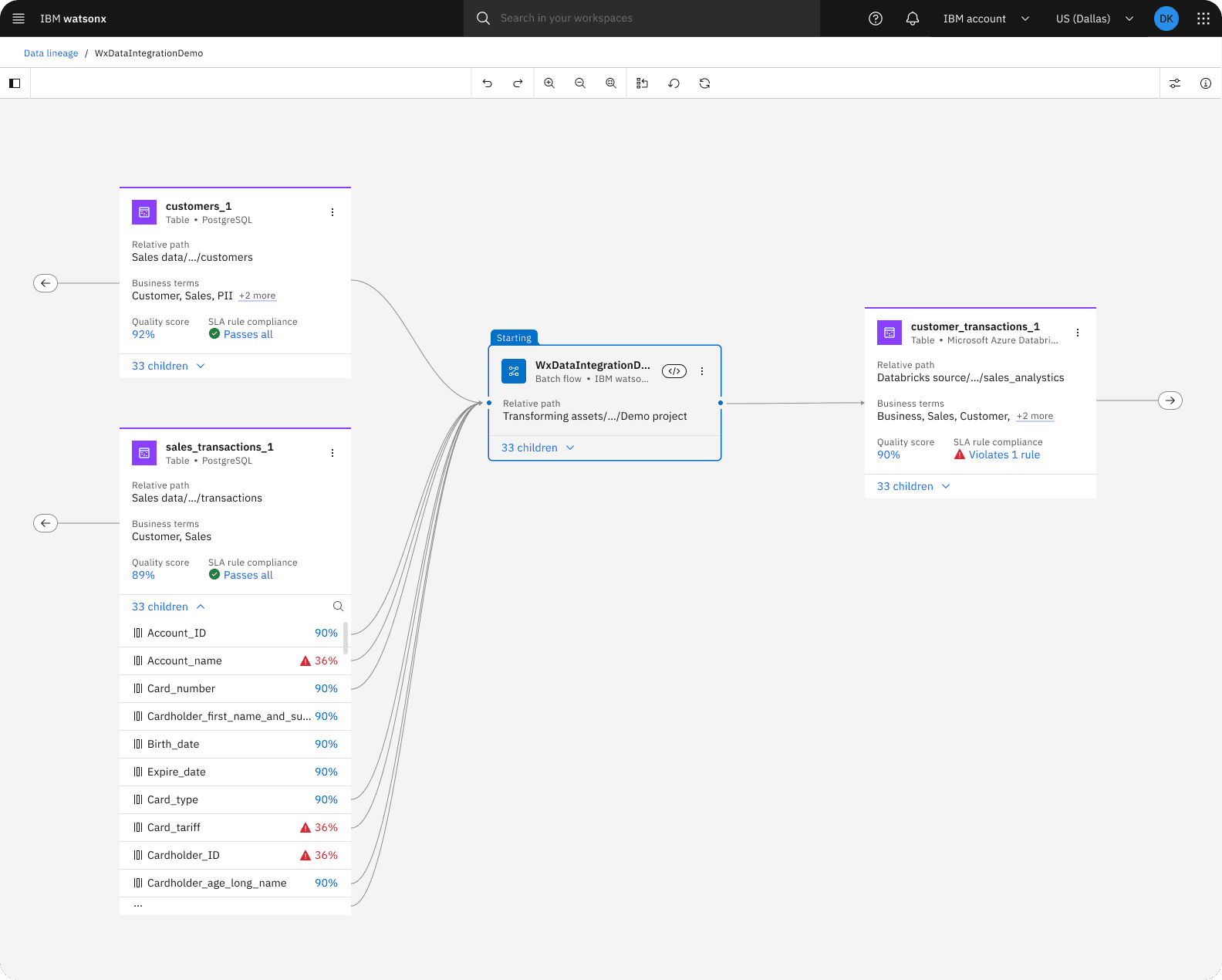Open overflow menu on sales_transactions_1 card
Screen dimensions: 1222x980
tap(333, 453)
